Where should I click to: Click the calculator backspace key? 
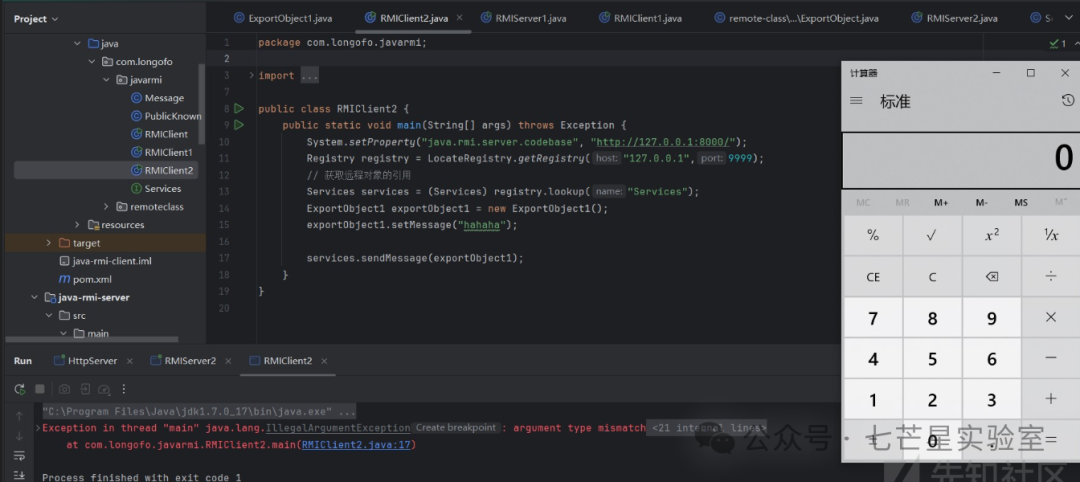click(x=992, y=277)
